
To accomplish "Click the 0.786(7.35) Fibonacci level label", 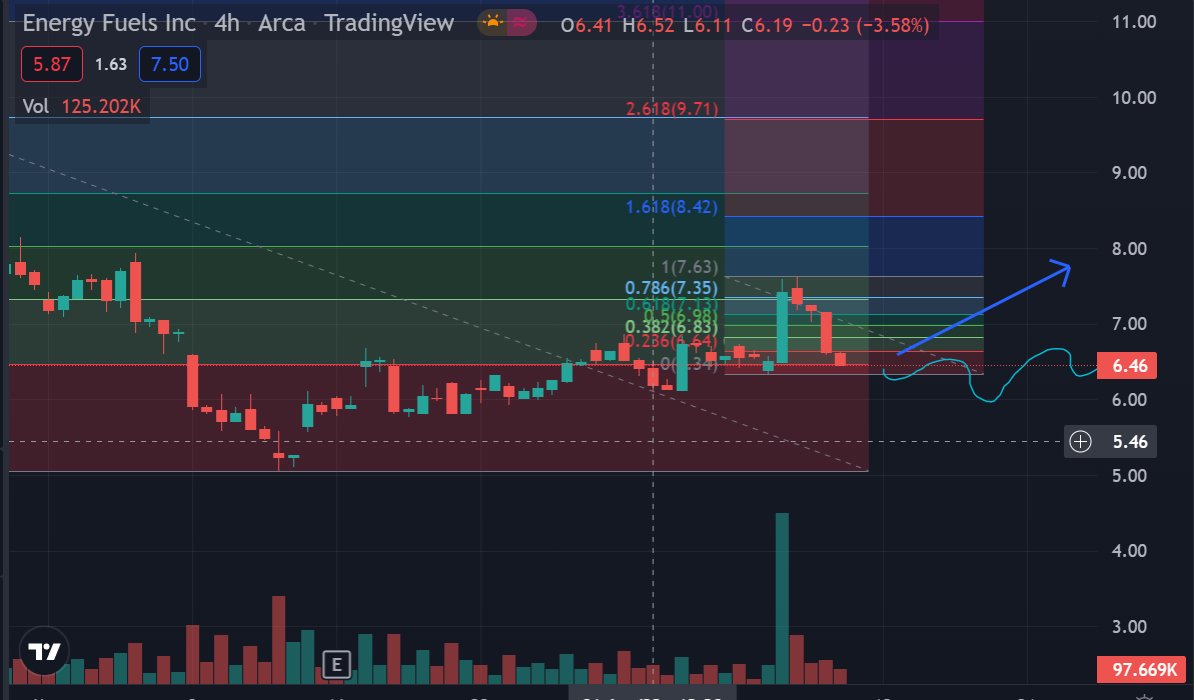I will (672, 288).
